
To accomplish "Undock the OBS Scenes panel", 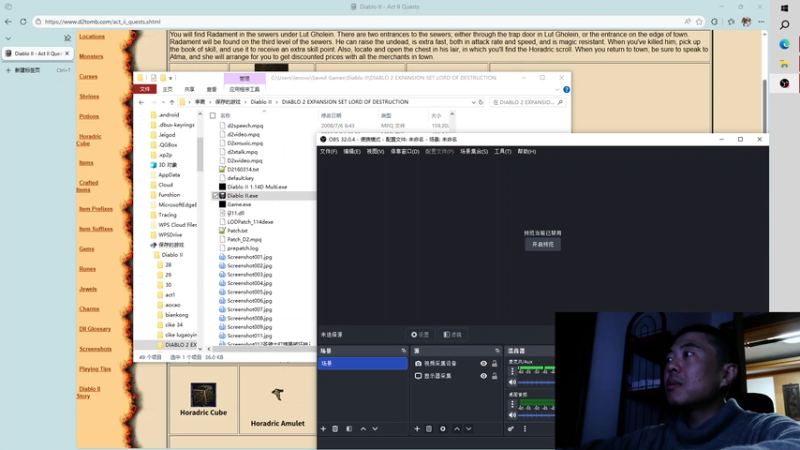I will tap(404, 351).
